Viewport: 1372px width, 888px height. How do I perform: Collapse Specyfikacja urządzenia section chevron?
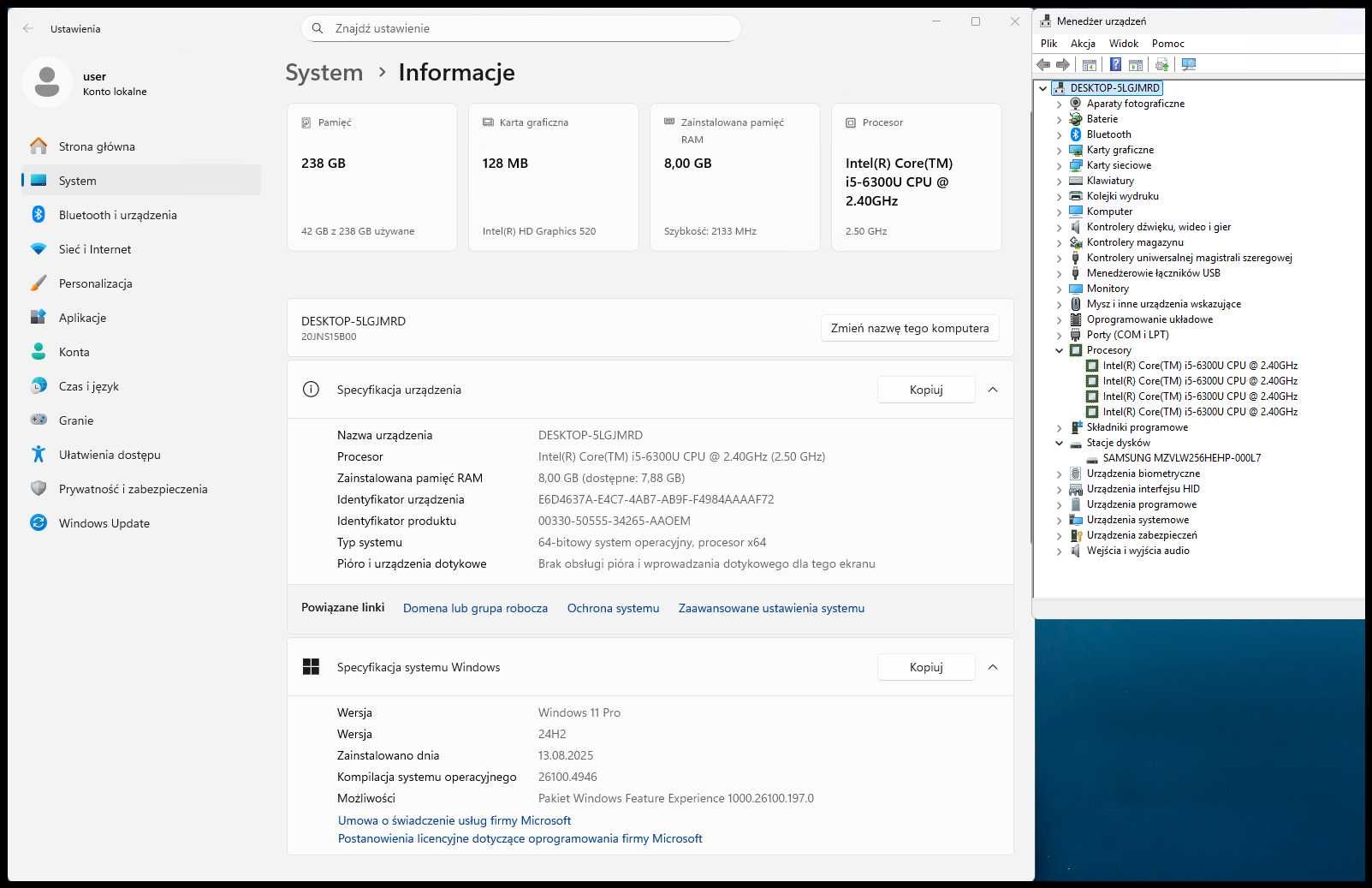click(993, 390)
